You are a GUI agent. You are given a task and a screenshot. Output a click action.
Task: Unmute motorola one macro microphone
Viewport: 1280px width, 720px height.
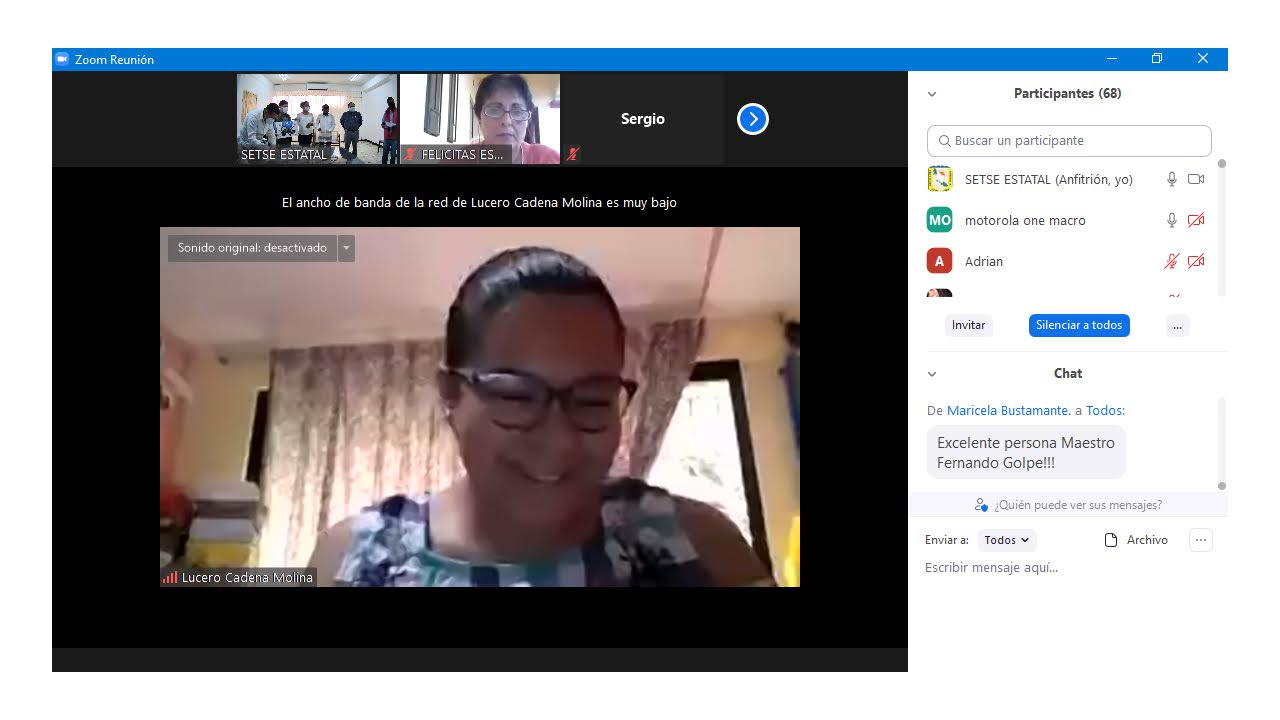pos(1171,220)
